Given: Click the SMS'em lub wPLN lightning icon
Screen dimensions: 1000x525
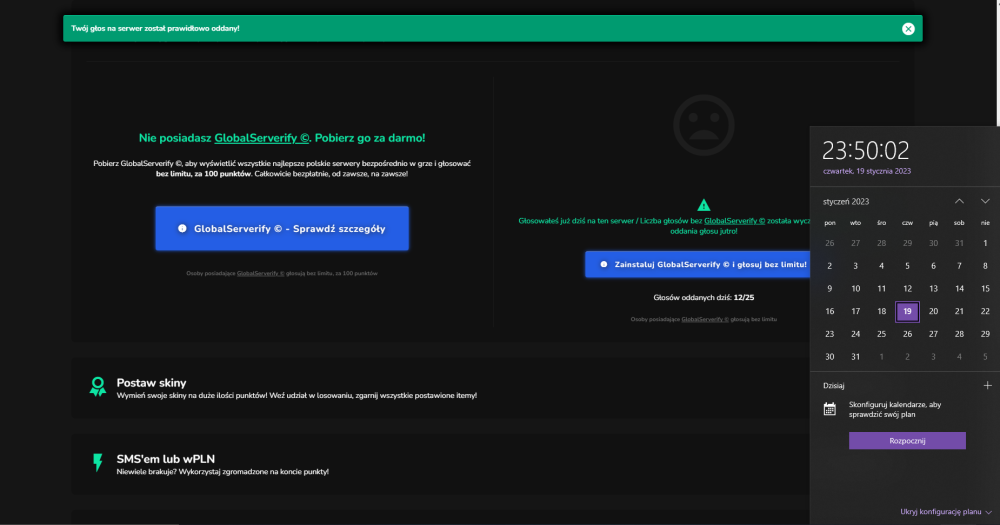Looking at the screenshot, I should tap(98, 462).
